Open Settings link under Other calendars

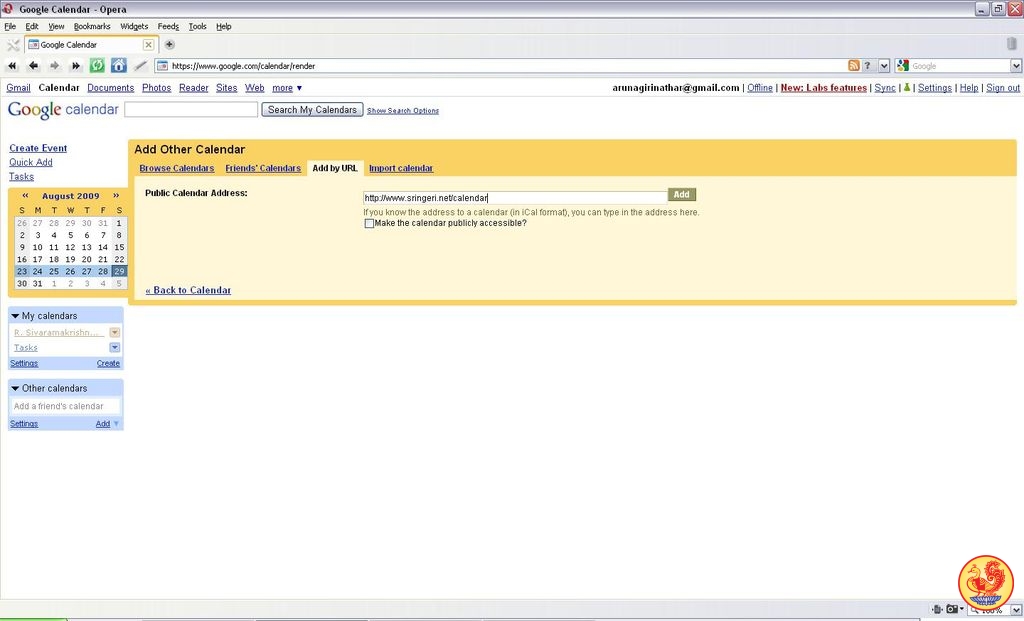(x=24, y=424)
